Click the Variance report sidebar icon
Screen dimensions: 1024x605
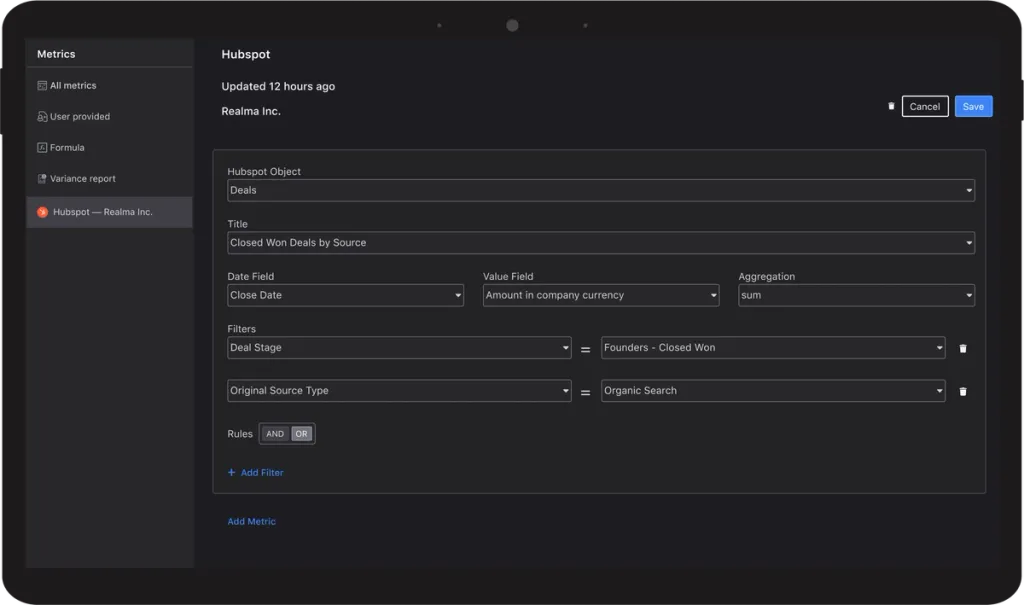[42, 178]
